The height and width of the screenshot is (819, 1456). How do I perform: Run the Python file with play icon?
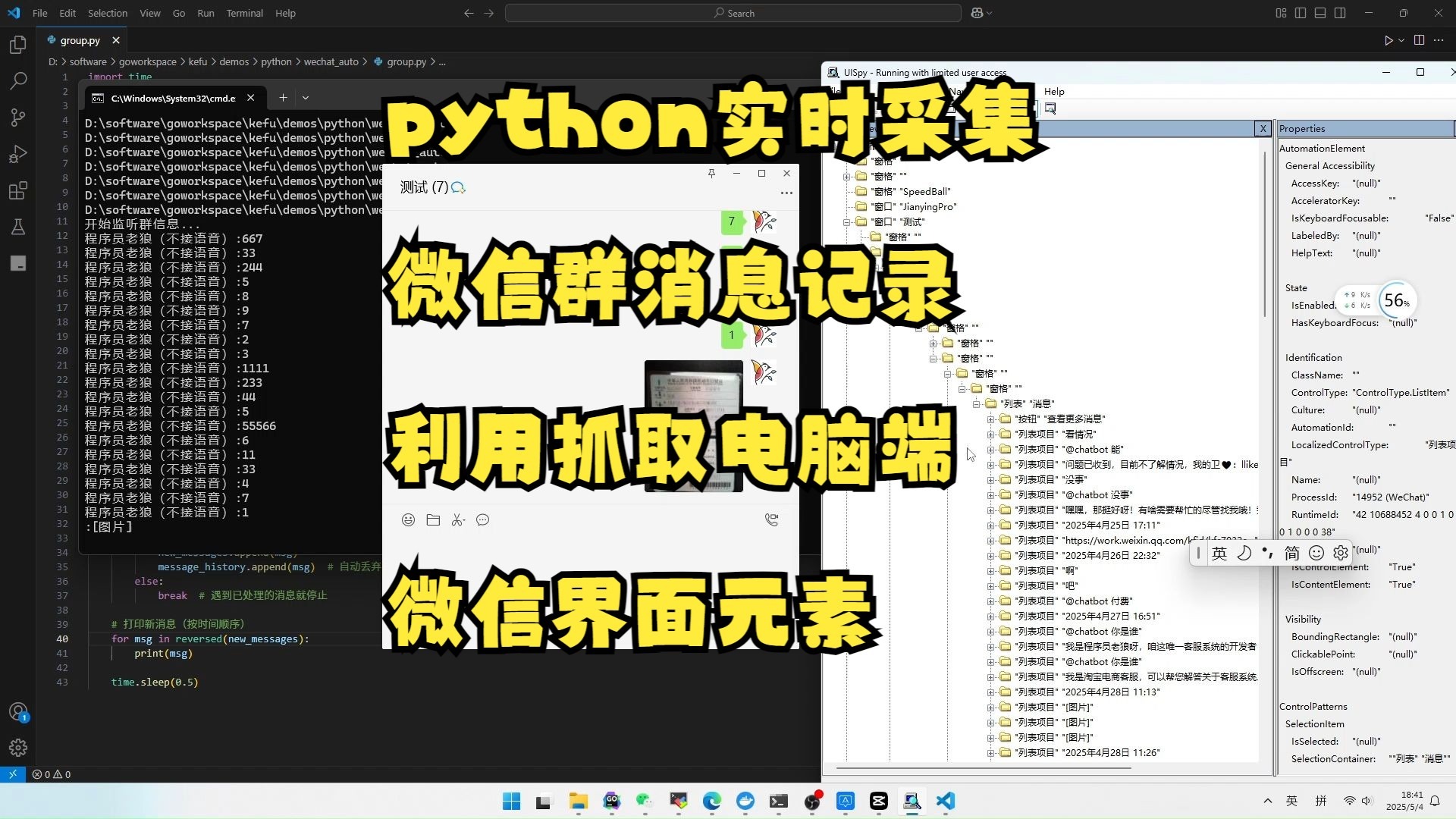[x=1389, y=40]
